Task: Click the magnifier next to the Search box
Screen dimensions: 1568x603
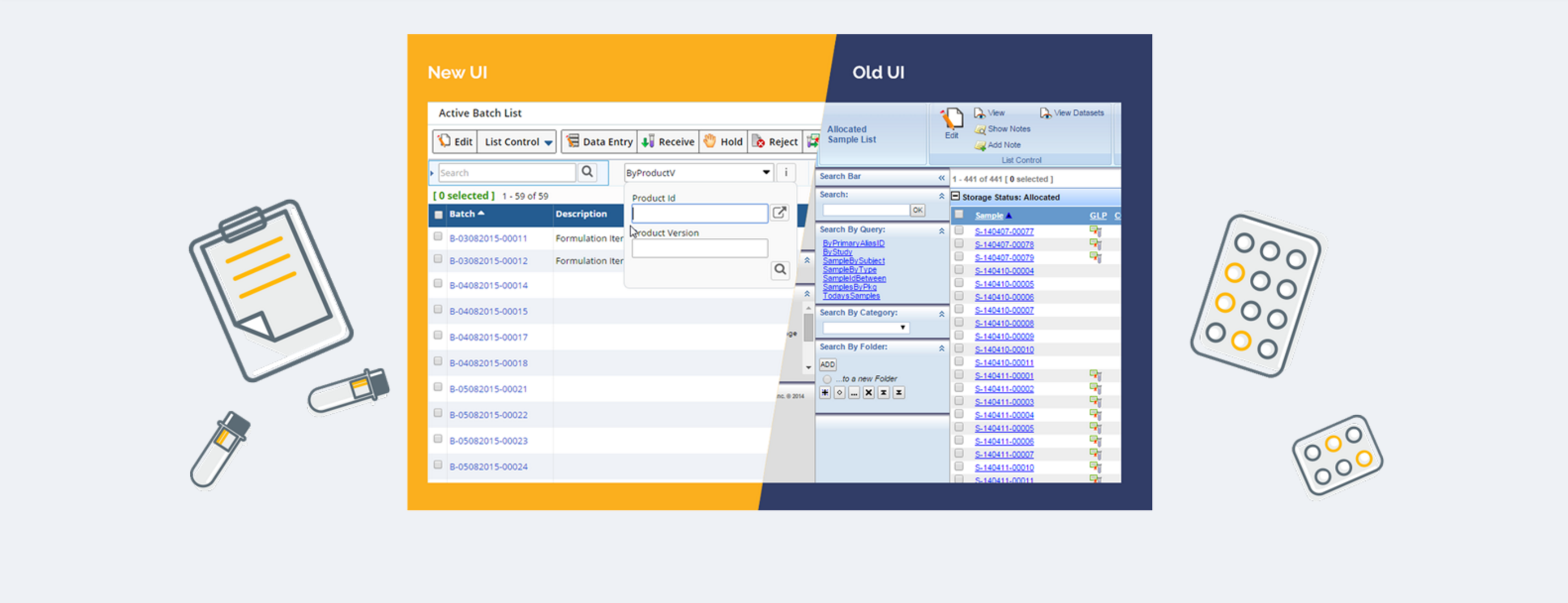Action: tap(587, 172)
